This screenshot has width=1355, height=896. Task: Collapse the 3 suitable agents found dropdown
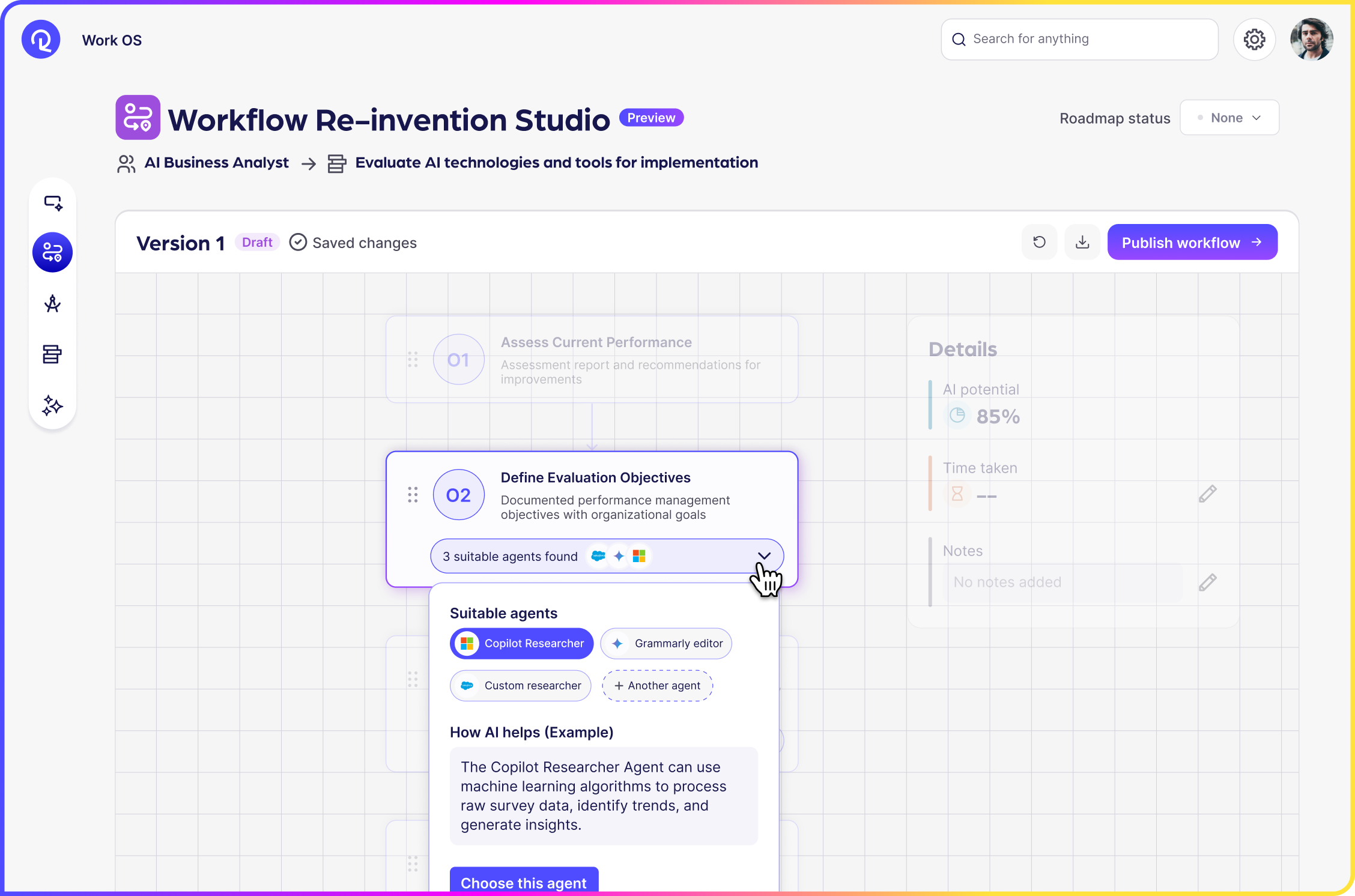[x=763, y=556]
